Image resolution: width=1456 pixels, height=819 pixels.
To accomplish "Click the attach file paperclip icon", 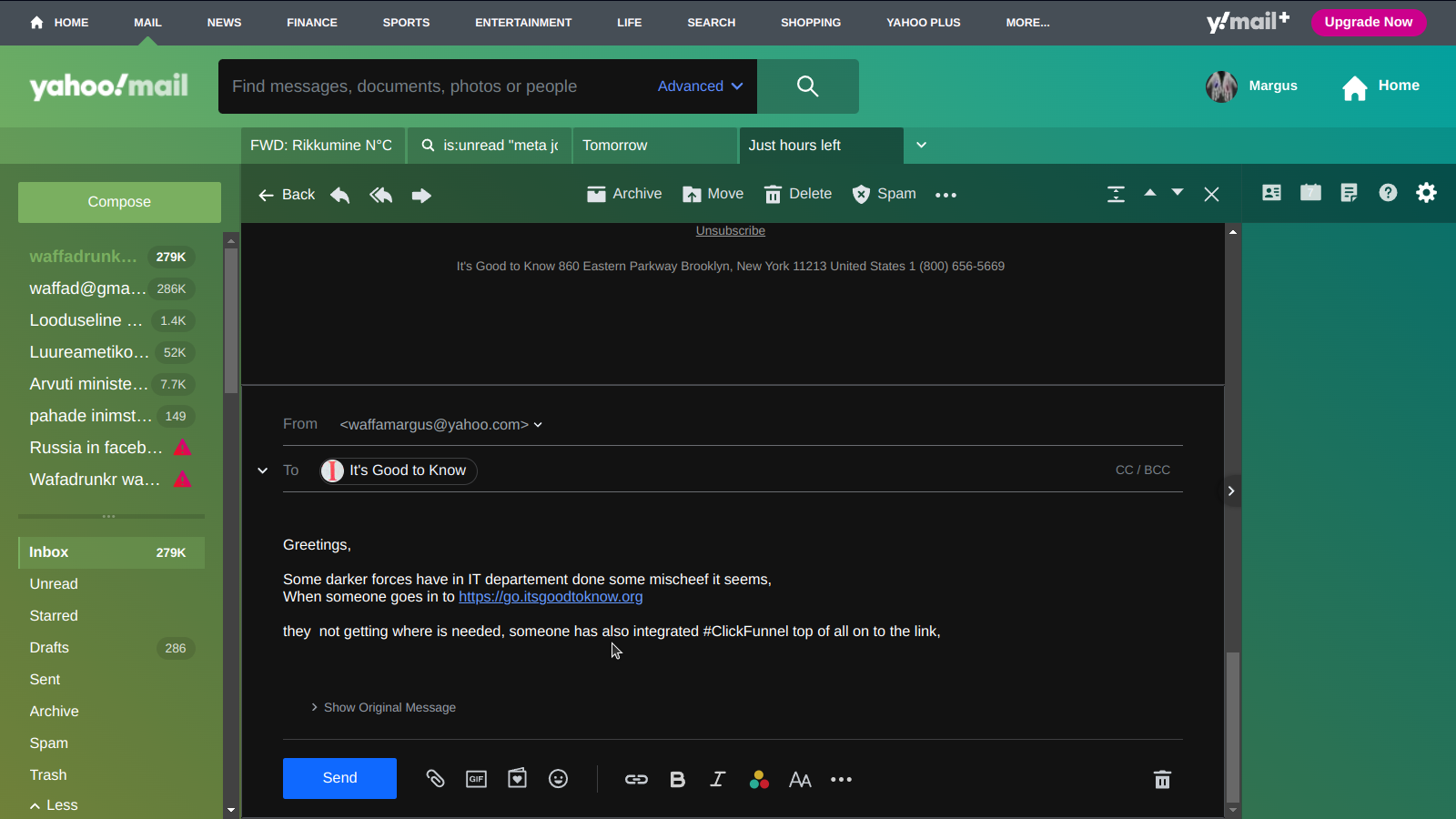I will pos(435,779).
